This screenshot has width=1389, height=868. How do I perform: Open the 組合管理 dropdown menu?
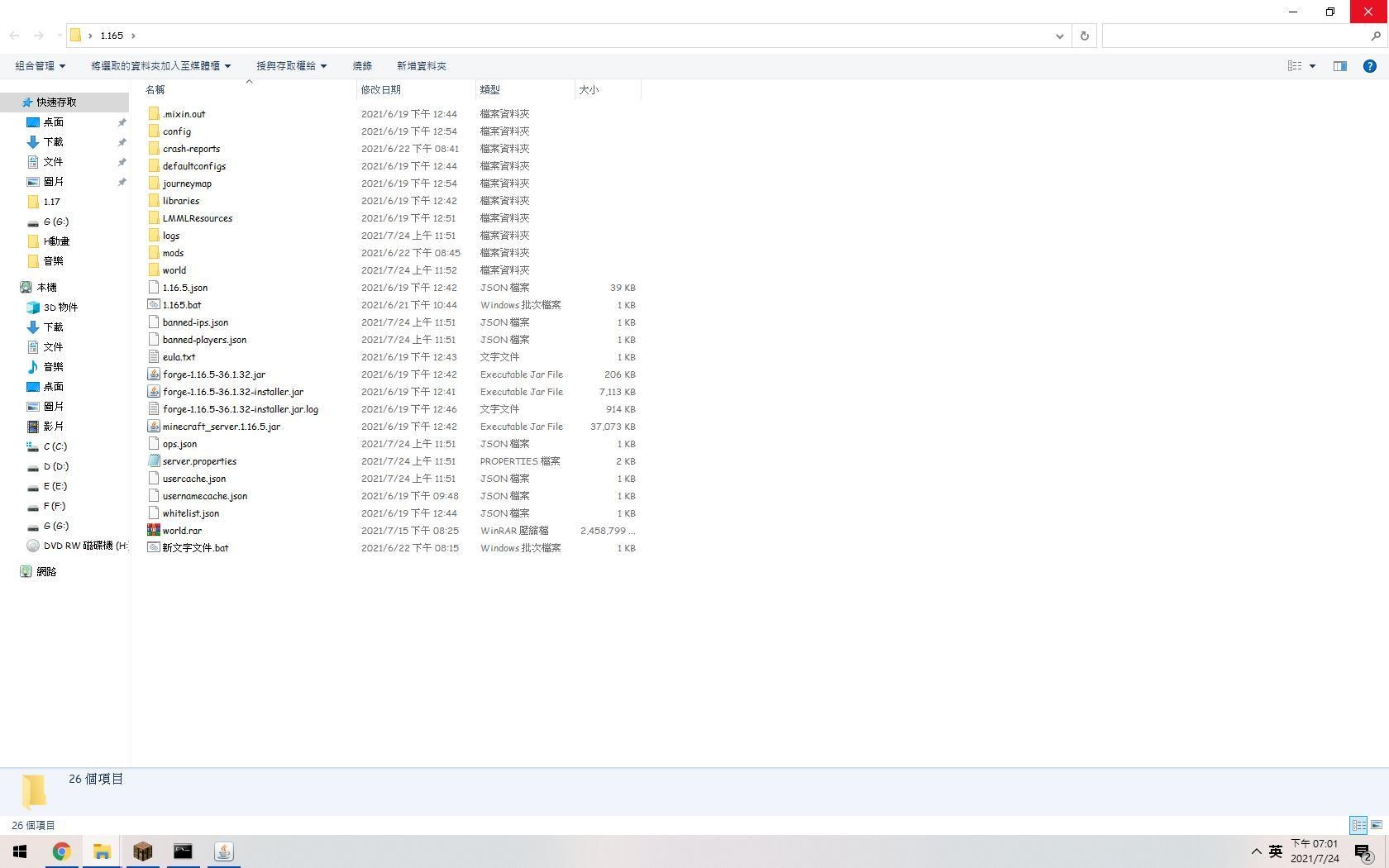40,66
